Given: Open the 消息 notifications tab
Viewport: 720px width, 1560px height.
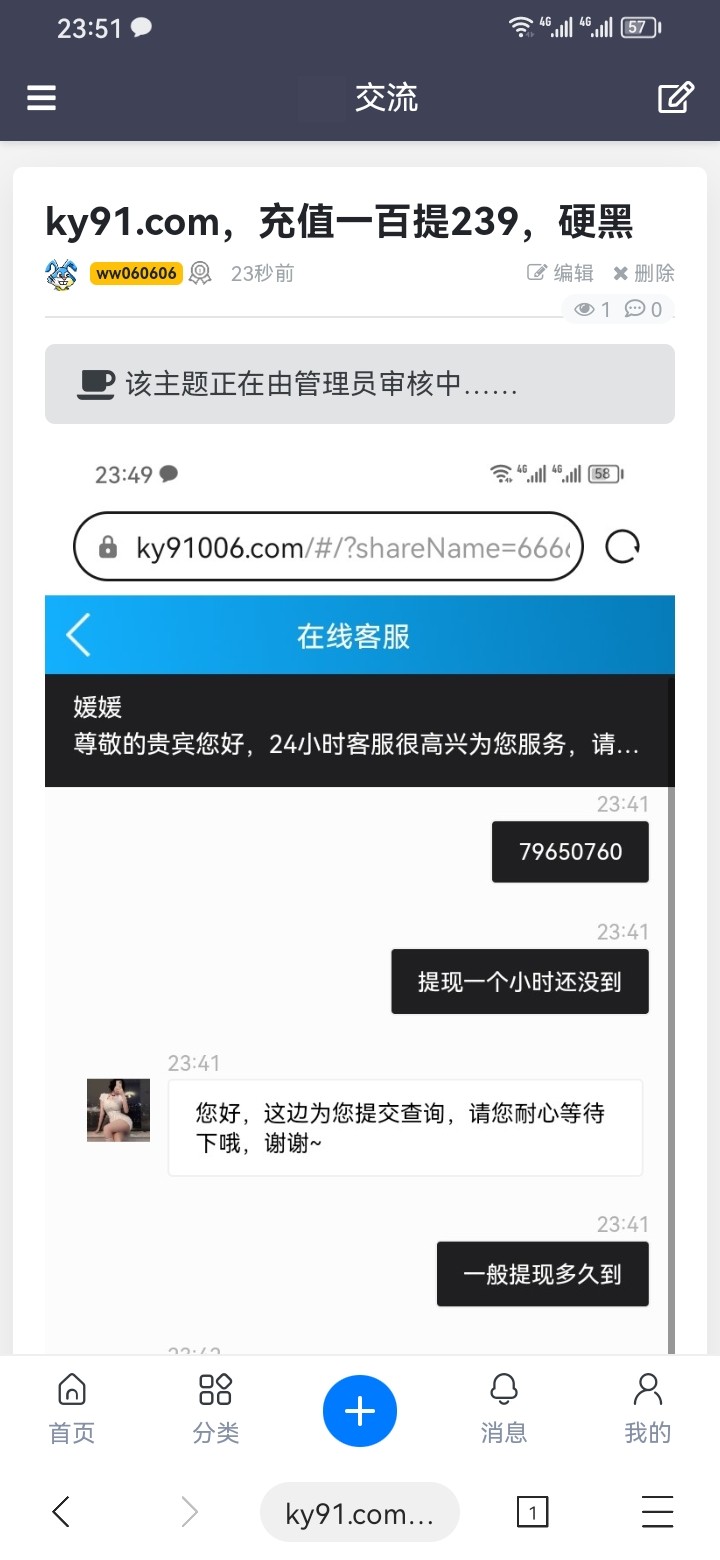Looking at the screenshot, I should (x=504, y=1408).
